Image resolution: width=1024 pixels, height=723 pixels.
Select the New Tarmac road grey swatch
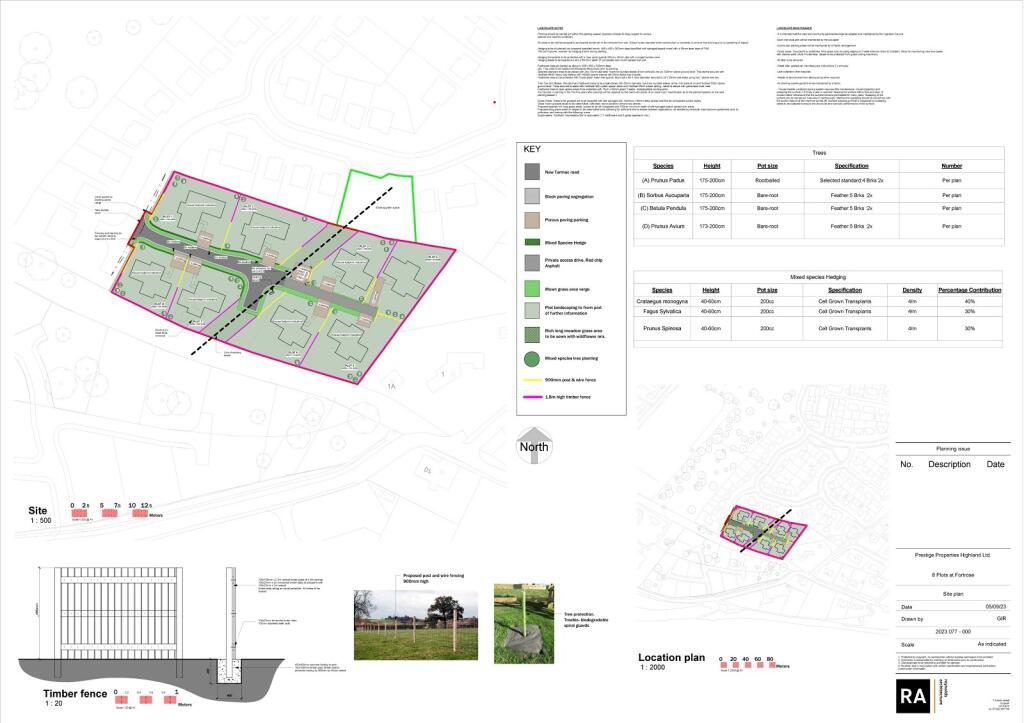coord(533,172)
